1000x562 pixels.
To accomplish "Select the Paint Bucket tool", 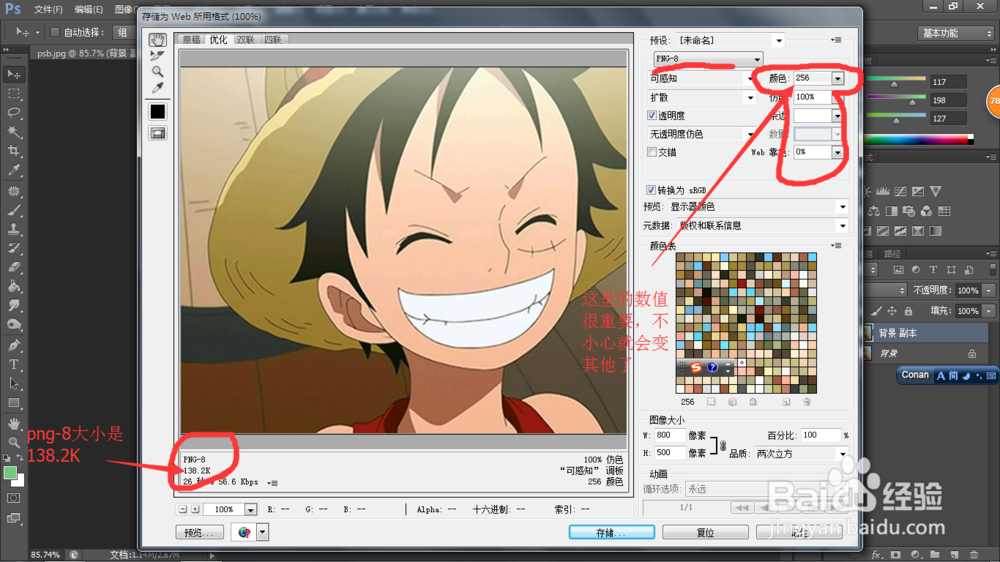I will coord(13,286).
